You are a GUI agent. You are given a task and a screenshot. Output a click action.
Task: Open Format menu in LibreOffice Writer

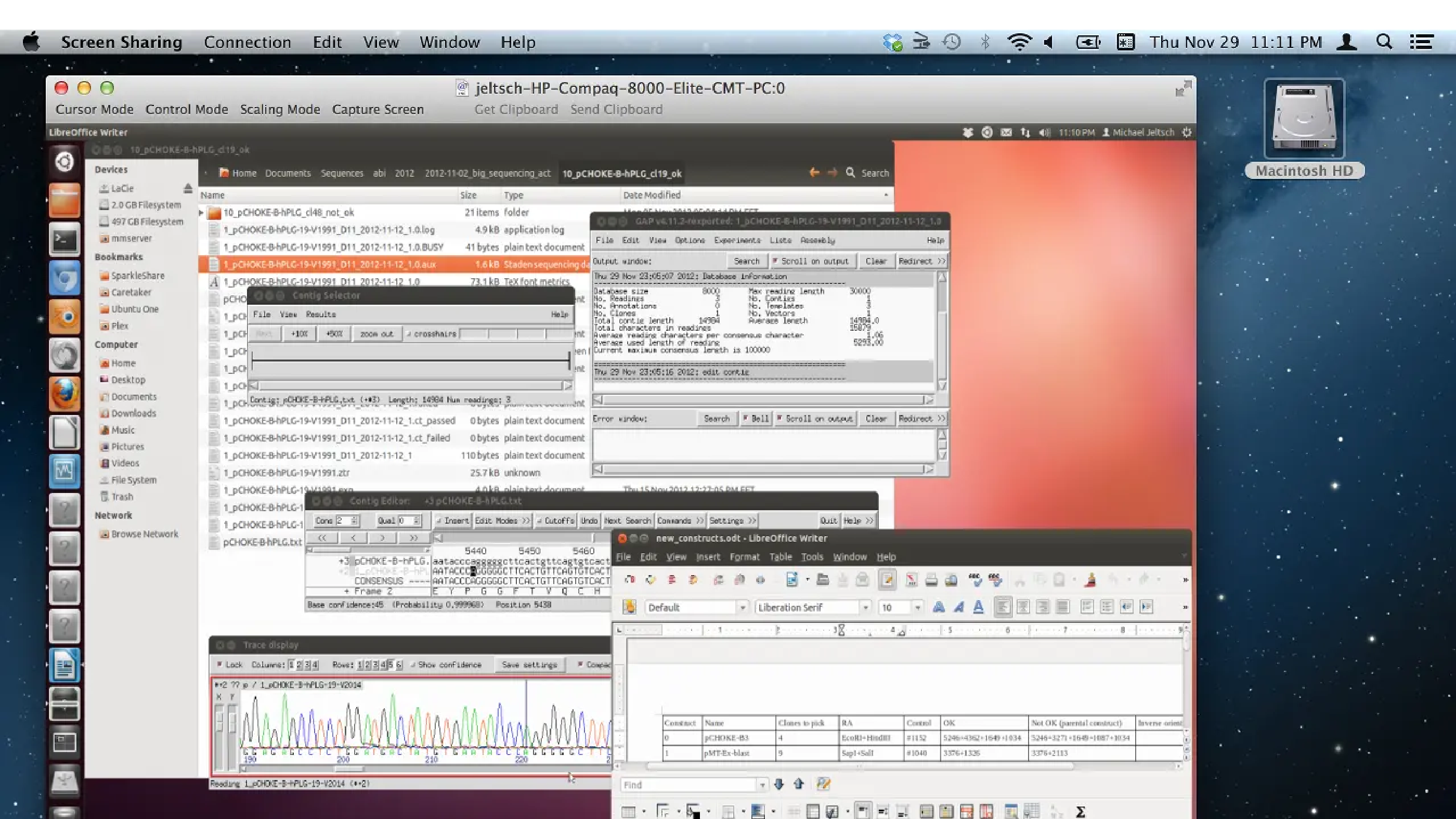(745, 557)
